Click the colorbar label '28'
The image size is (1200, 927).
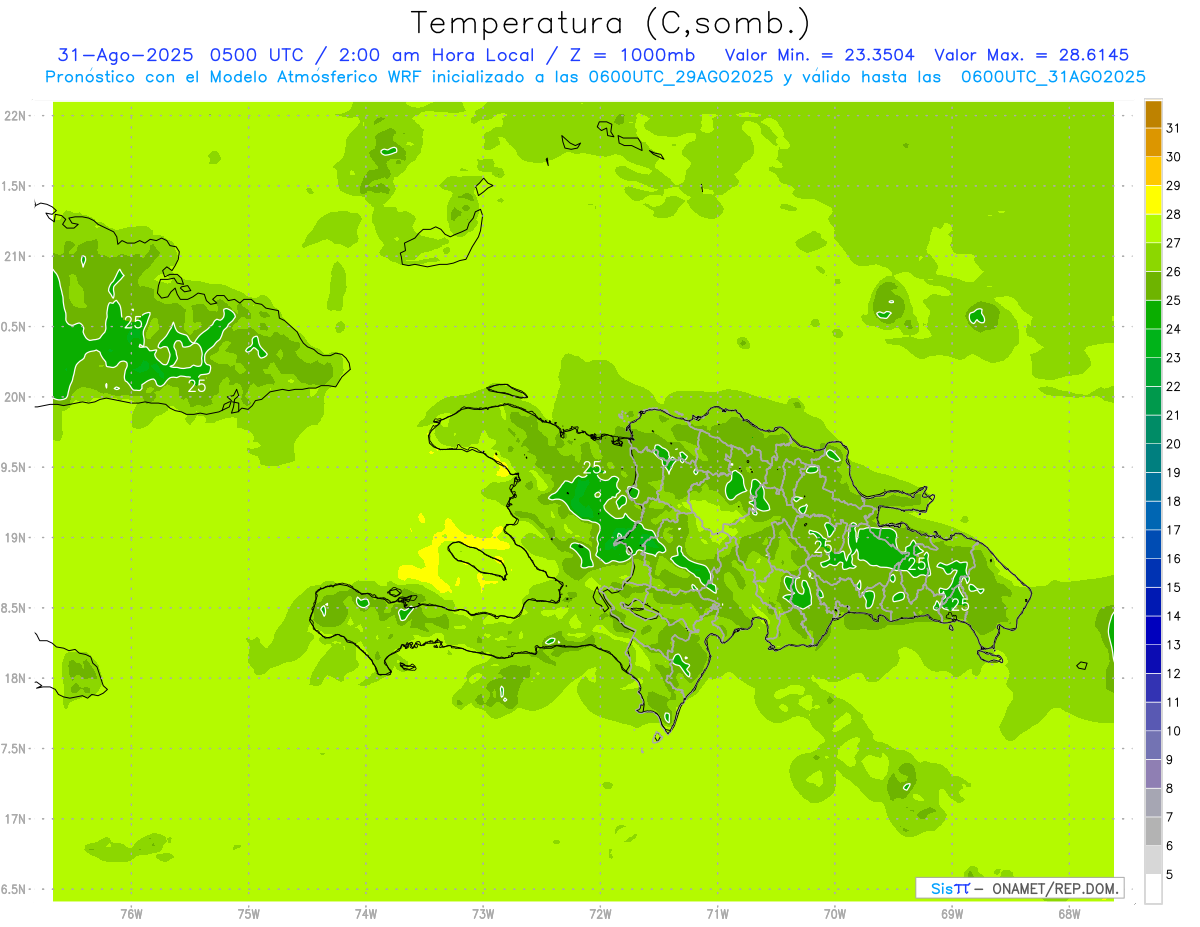tap(1174, 215)
